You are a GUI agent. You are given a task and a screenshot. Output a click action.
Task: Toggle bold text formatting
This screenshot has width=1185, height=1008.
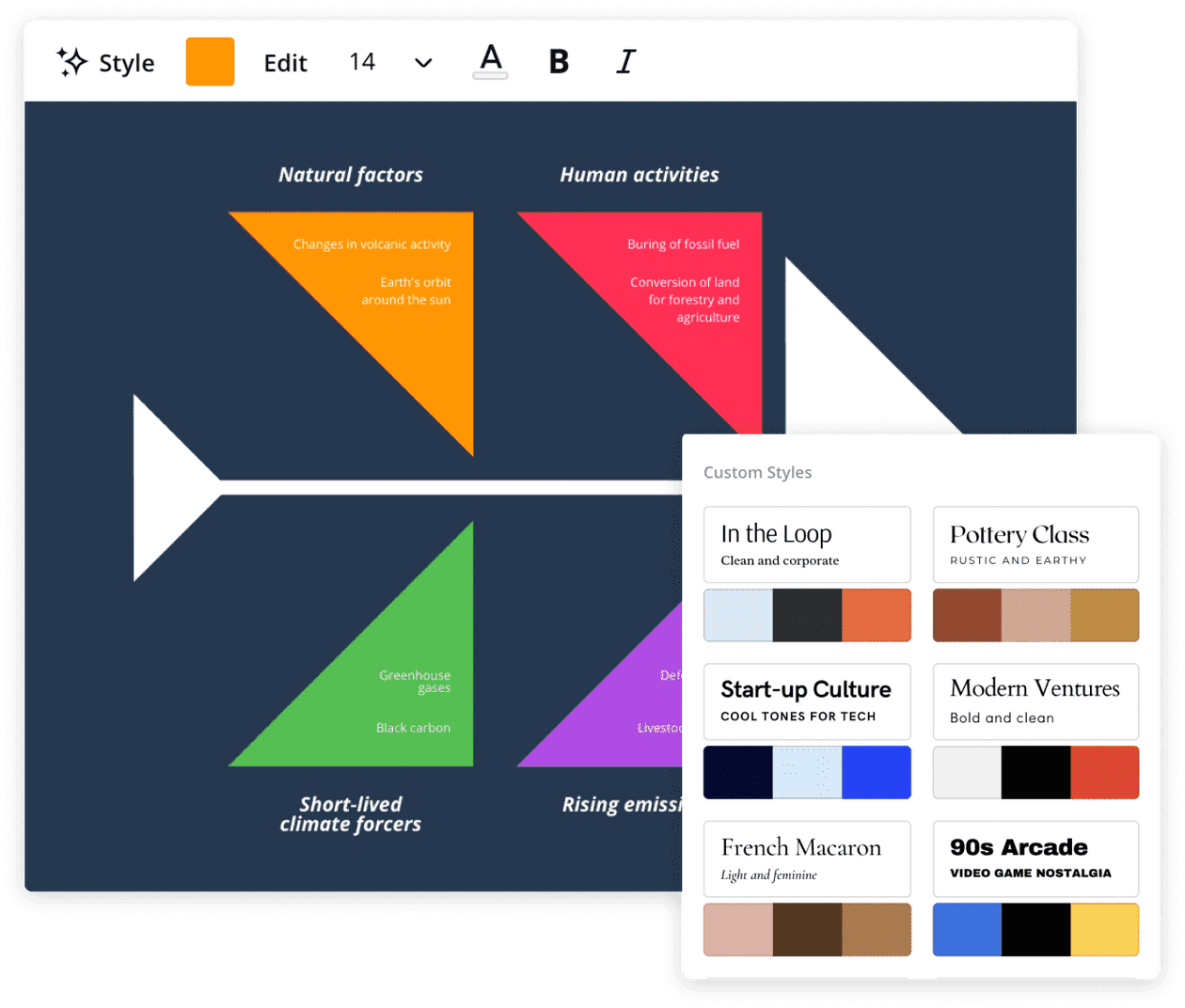[559, 62]
